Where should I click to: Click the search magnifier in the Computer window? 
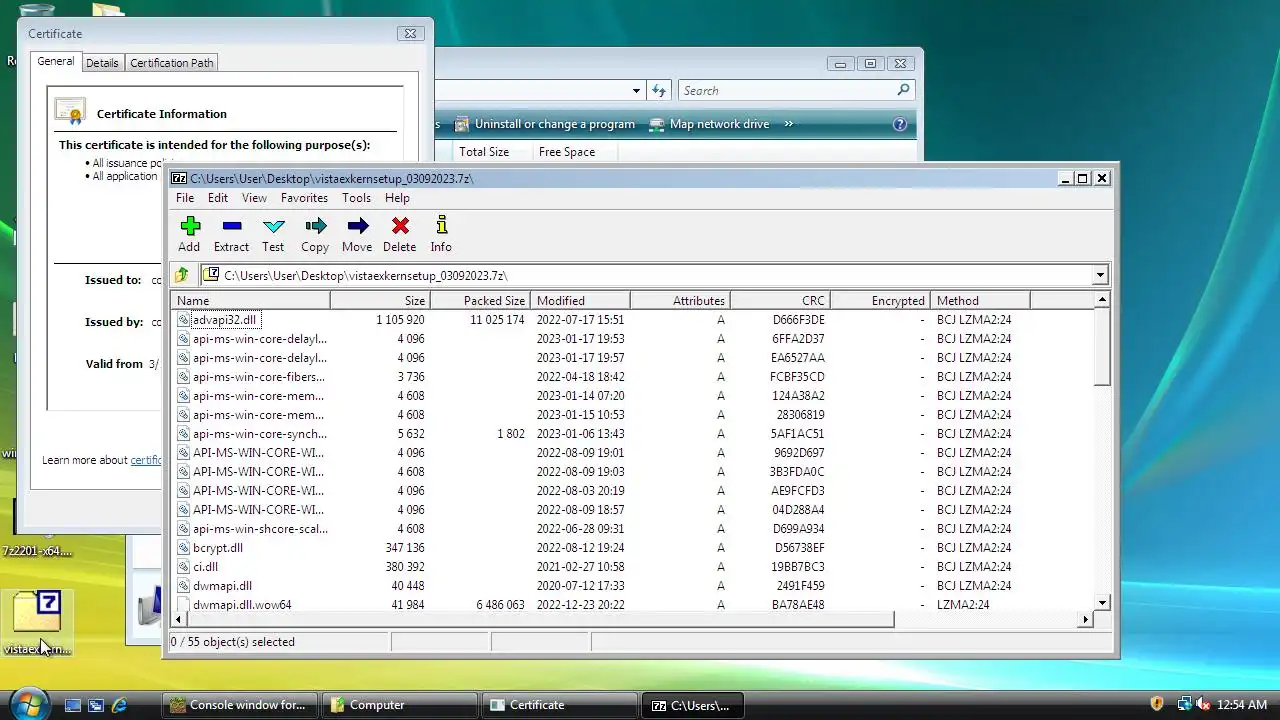coord(903,90)
